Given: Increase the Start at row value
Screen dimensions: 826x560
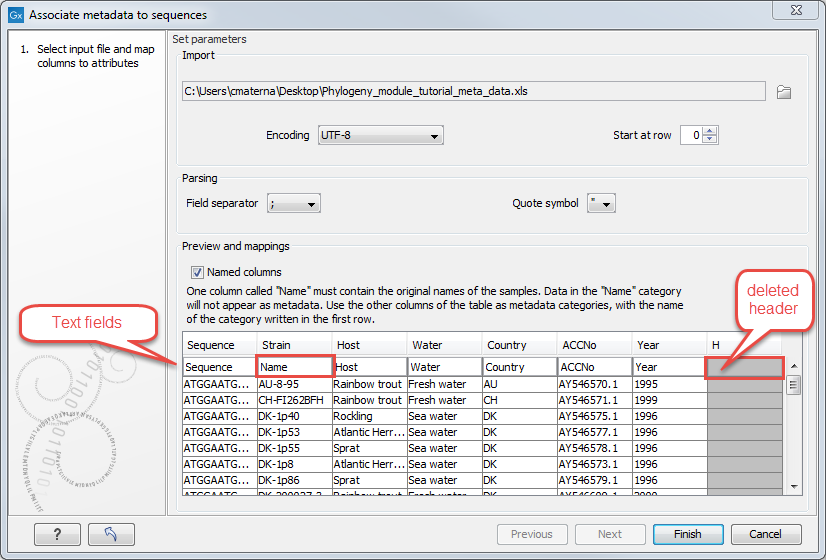Looking at the screenshot, I should 710,131.
